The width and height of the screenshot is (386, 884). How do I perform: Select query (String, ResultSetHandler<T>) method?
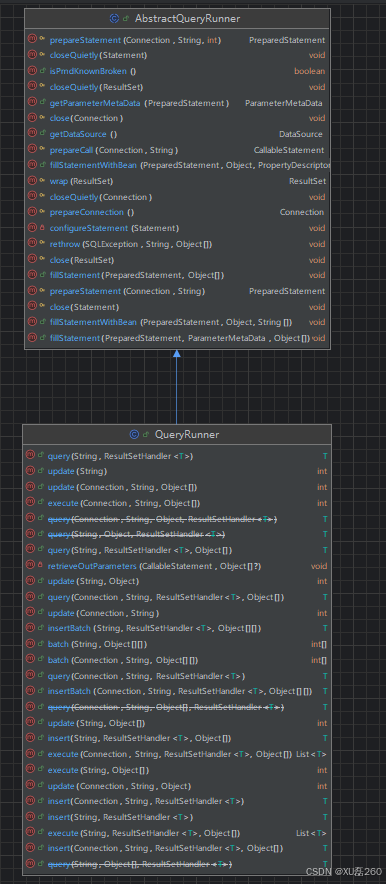tap(121, 456)
